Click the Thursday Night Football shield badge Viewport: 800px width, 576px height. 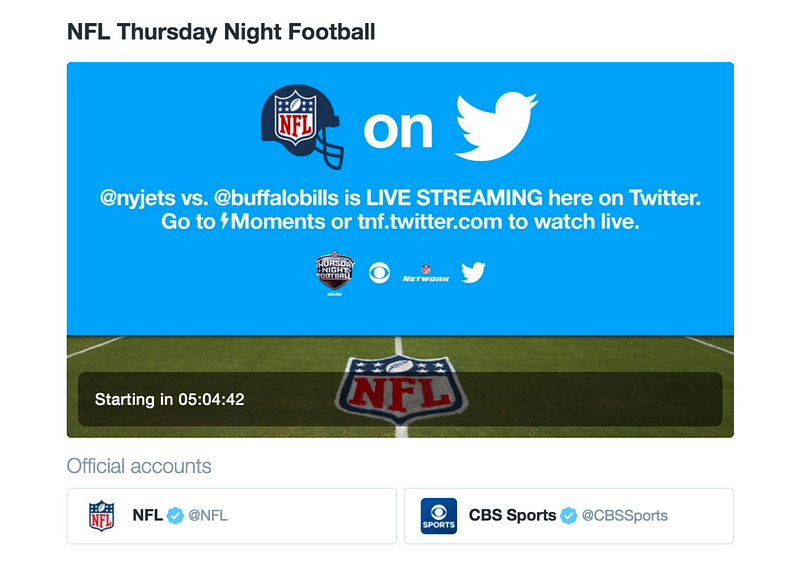pos(335,272)
